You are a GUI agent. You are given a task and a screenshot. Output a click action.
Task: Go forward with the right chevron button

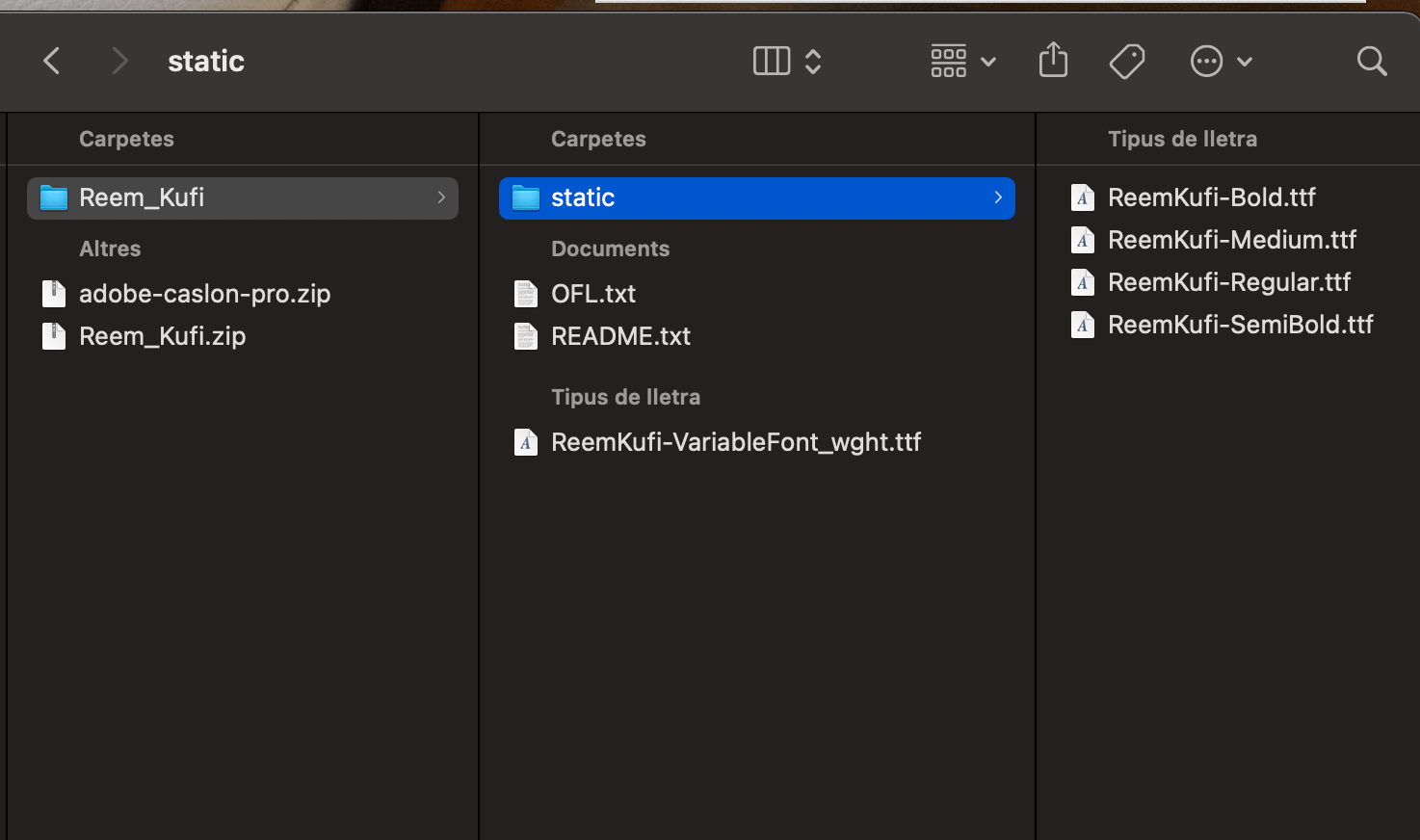(119, 62)
